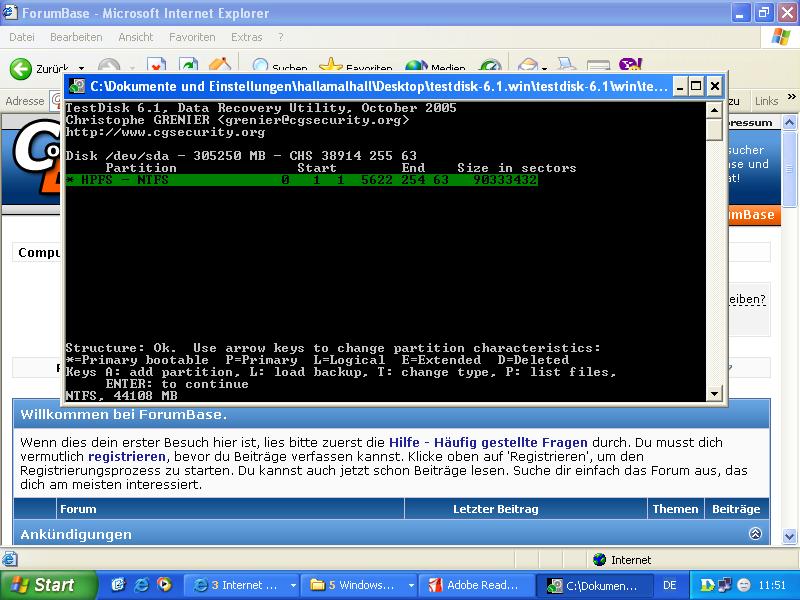
Task: Click the DE language indicator
Action: (x=669, y=585)
